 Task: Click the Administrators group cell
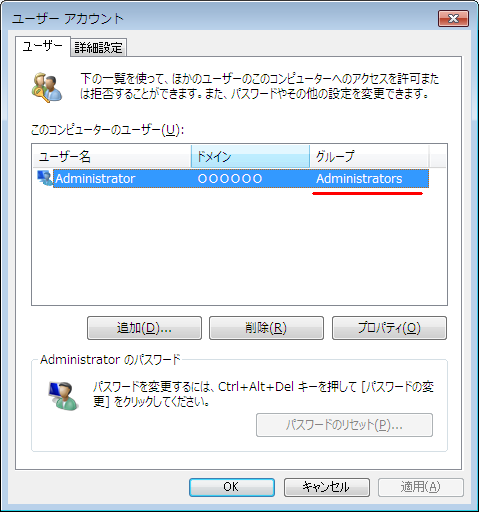[x=359, y=179]
